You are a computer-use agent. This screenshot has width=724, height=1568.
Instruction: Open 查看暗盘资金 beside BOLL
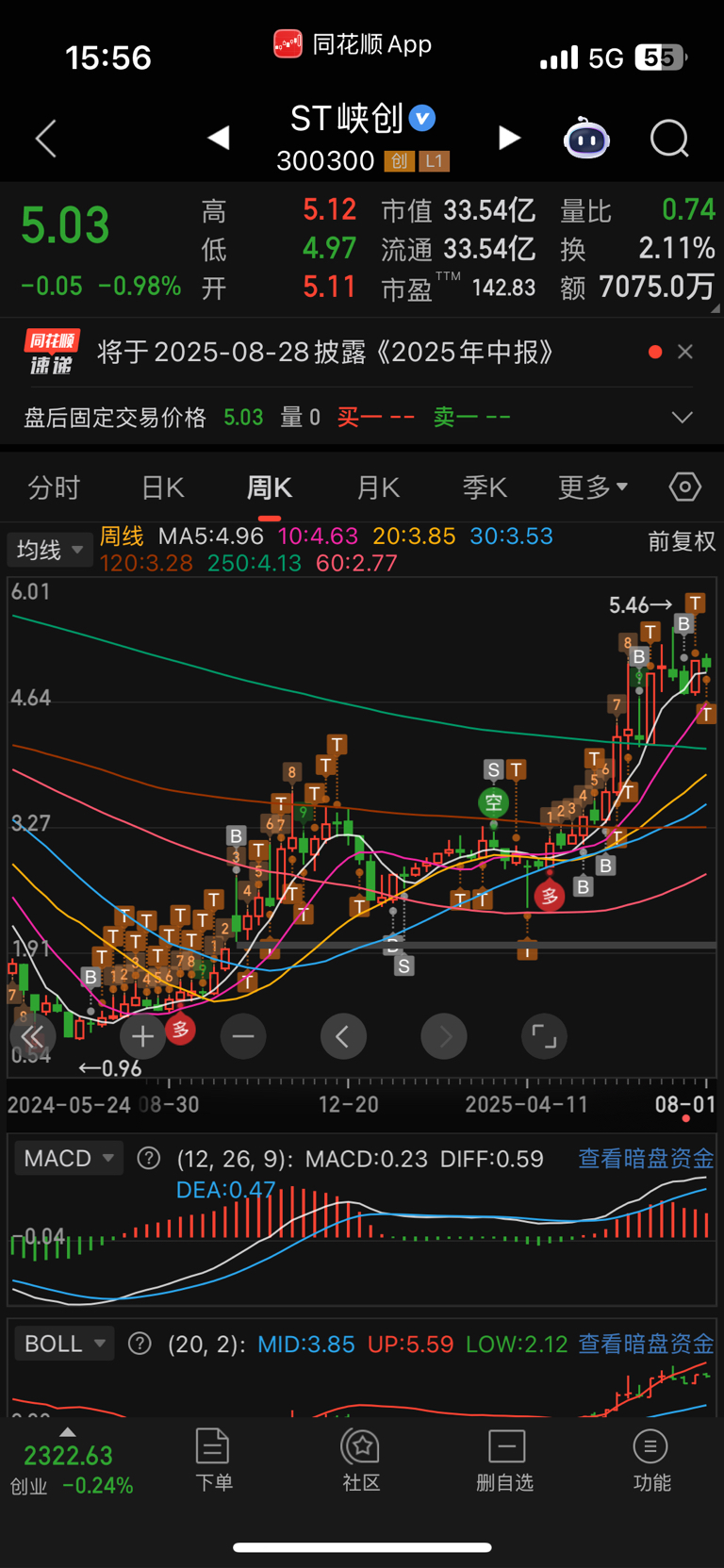coord(646,1344)
